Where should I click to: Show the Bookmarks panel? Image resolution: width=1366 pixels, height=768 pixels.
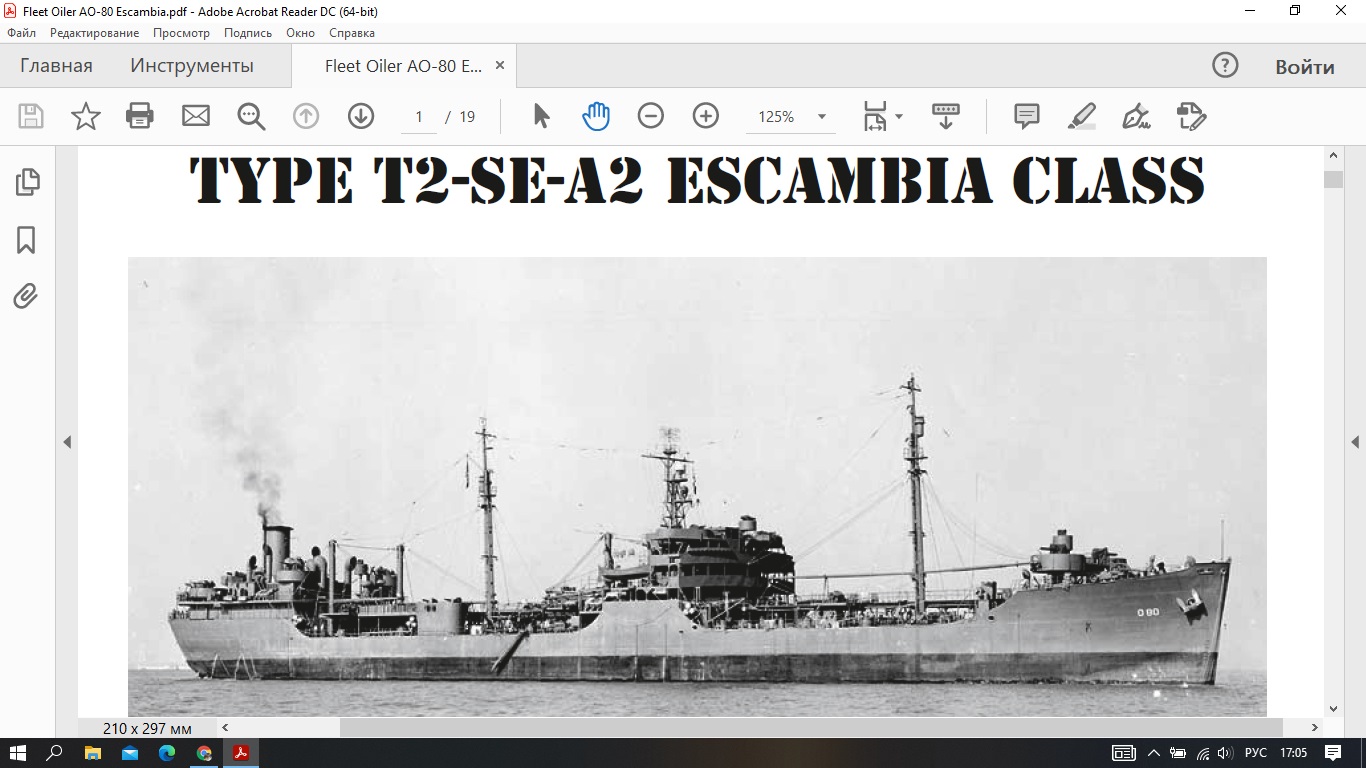coord(27,240)
